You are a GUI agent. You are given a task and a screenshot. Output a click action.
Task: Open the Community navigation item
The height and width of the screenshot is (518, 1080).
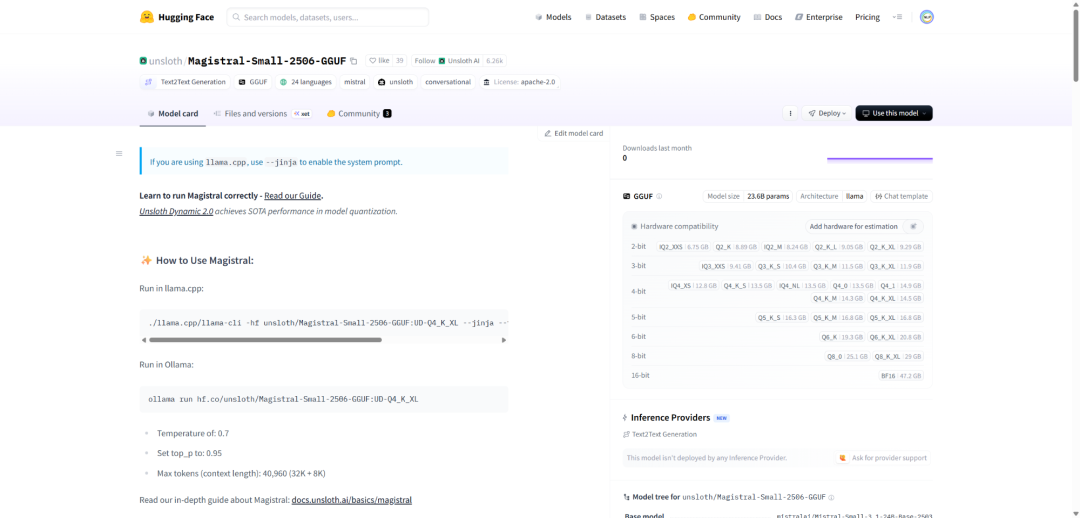(714, 17)
